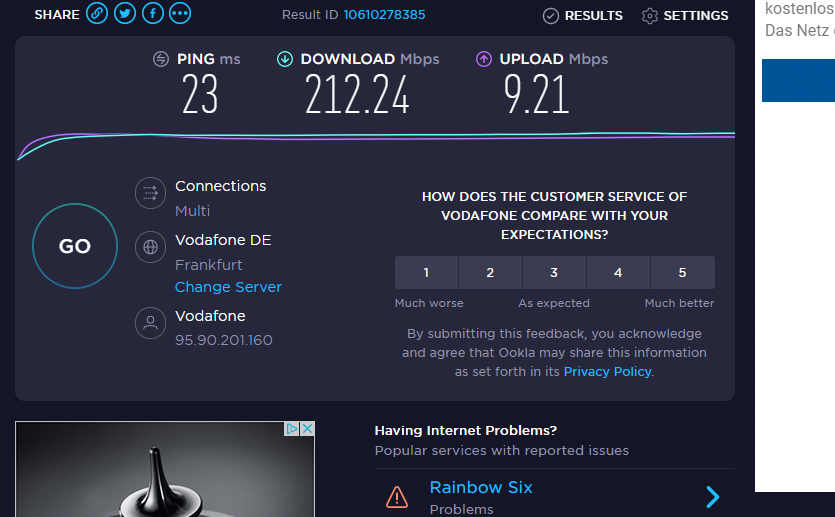This screenshot has width=835, height=517.
Task: Expand Rainbow Six chevron arrow
Action: point(713,497)
